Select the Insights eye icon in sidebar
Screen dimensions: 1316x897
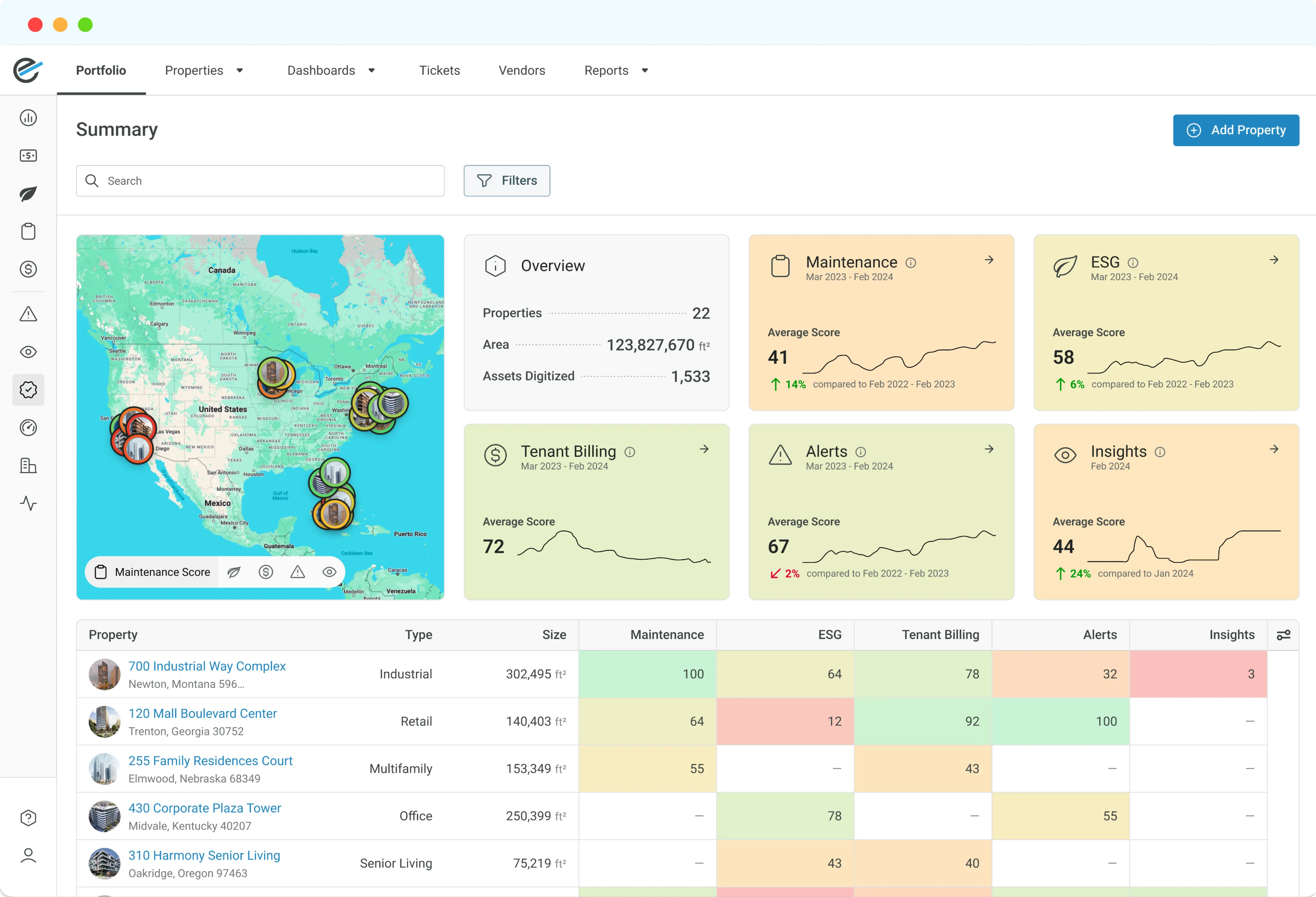click(x=28, y=352)
